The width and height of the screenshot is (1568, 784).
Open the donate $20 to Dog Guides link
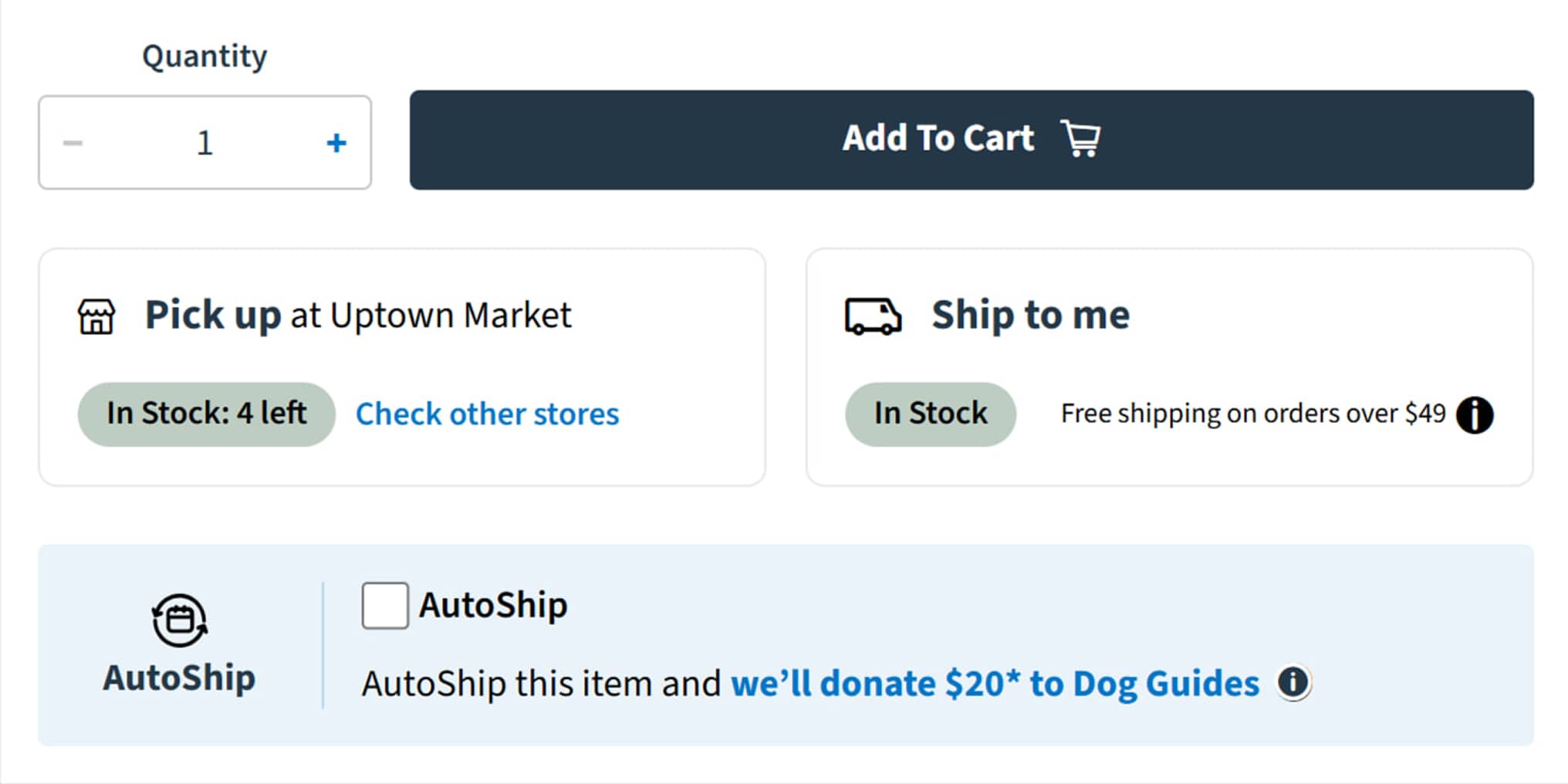coord(995,684)
